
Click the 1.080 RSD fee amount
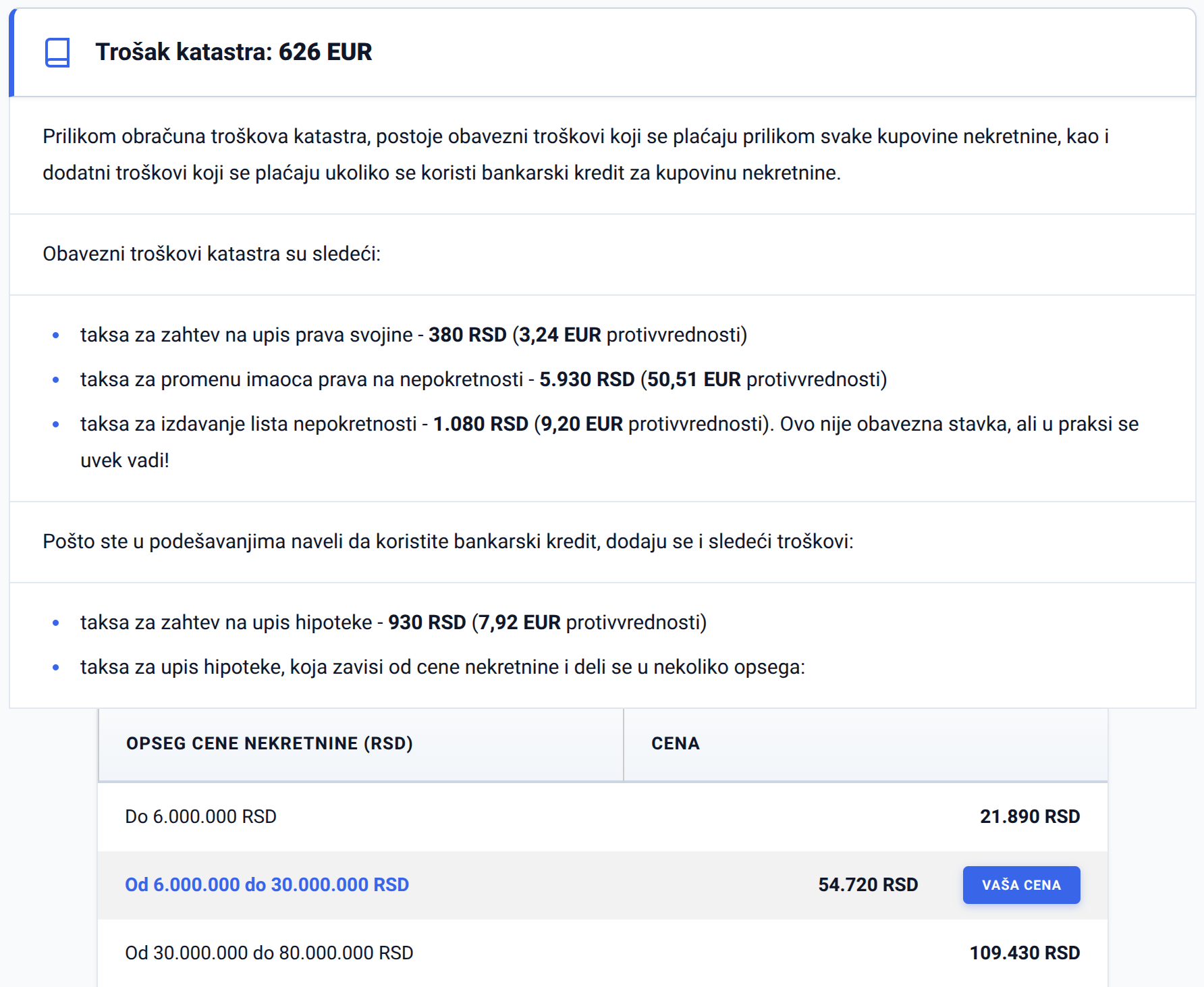481,424
